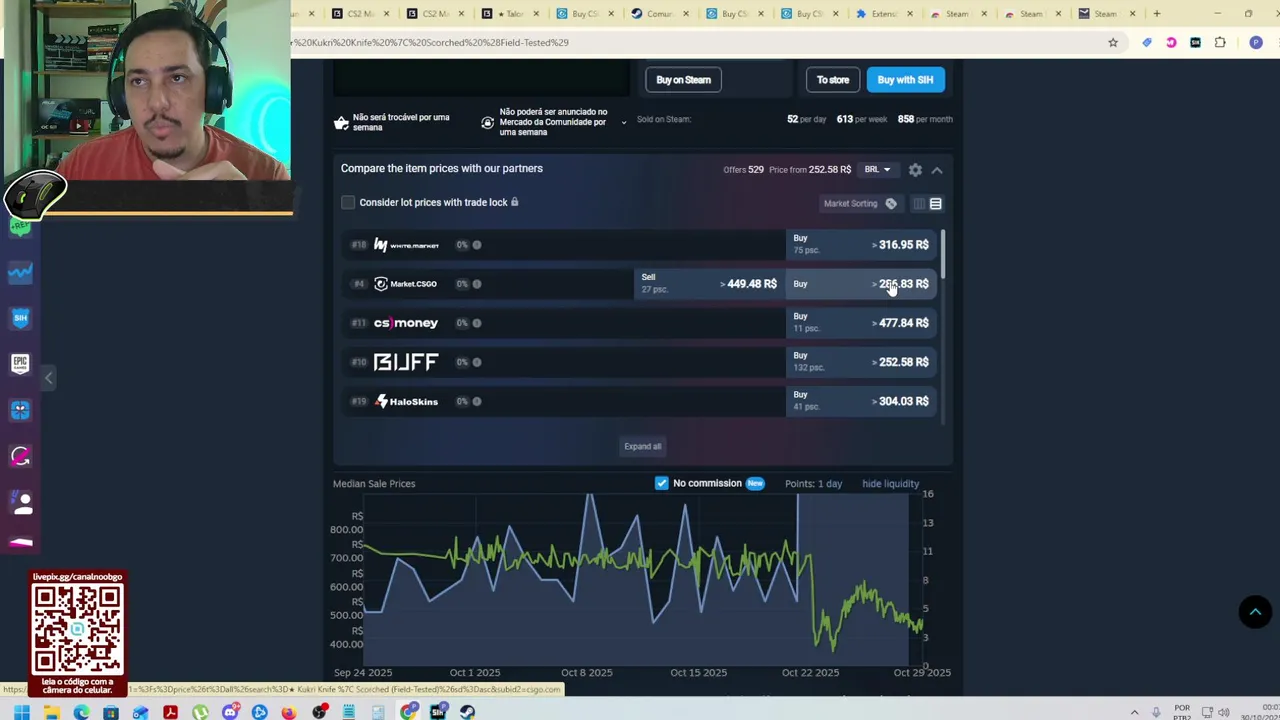Switch to list rows view icon
This screenshot has width=1280, height=720.
click(x=936, y=204)
